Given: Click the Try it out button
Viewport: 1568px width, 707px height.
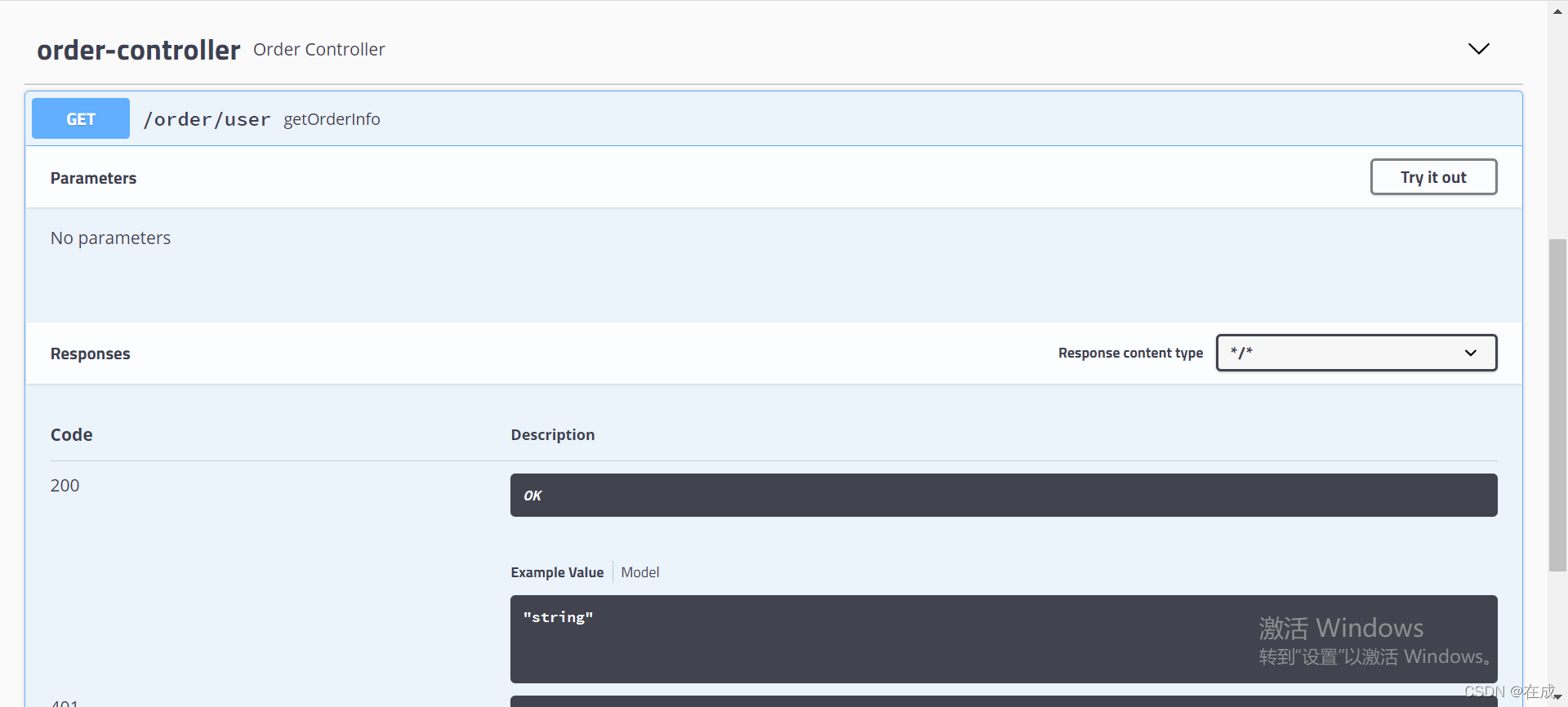Looking at the screenshot, I should point(1433,177).
